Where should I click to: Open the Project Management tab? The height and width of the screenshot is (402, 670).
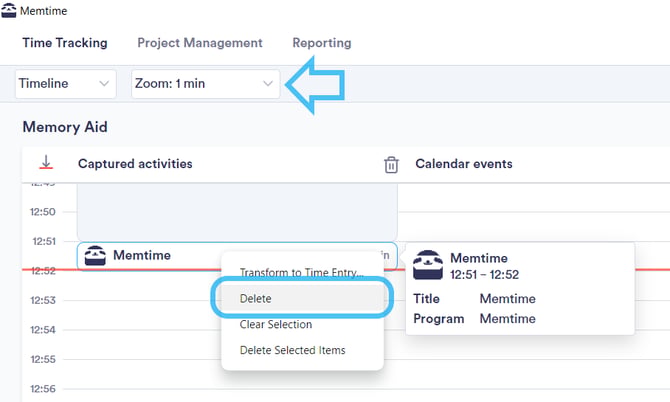(x=200, y=43)
